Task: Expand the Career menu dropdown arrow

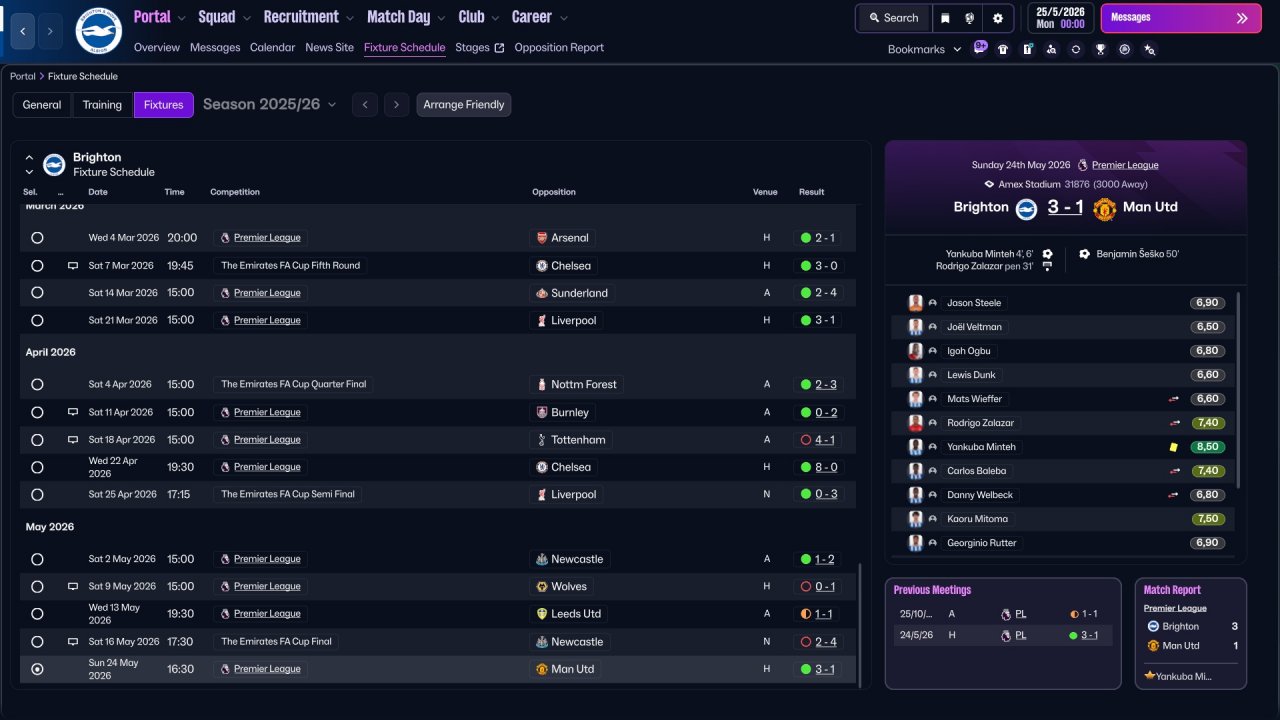Action: click(x=564, y=18)
